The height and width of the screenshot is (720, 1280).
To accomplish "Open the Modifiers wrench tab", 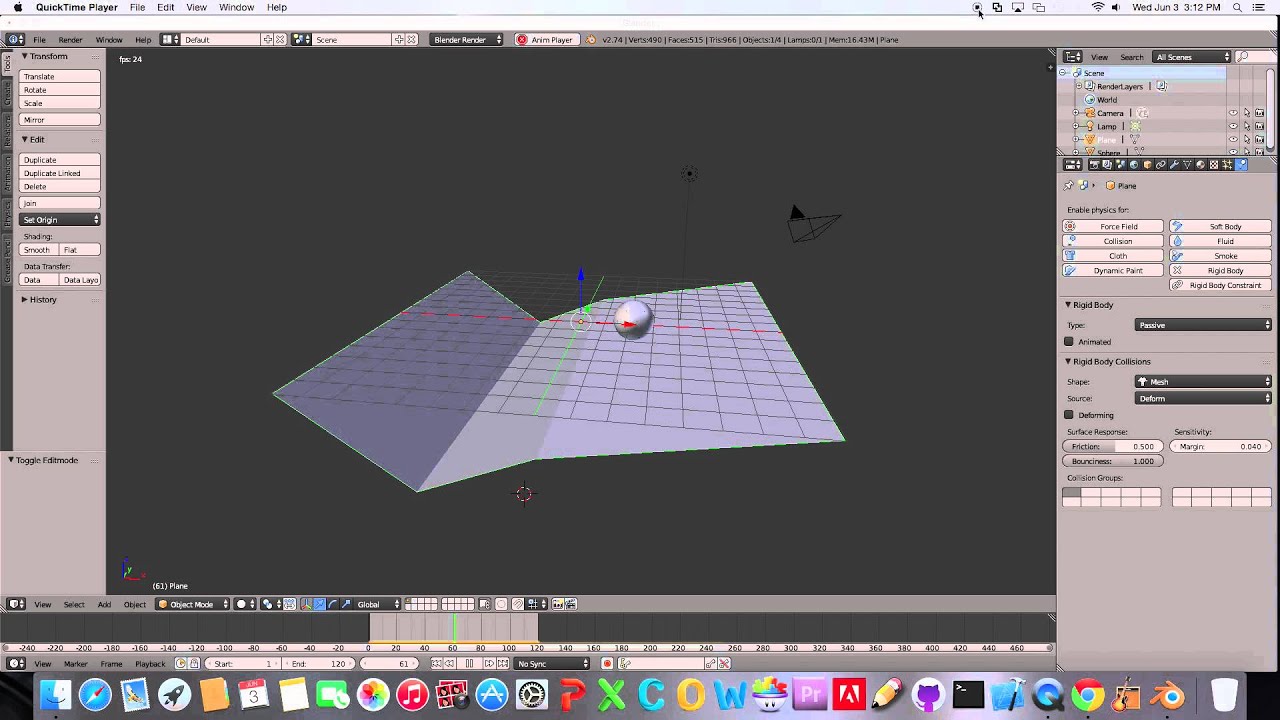I will click(1174, 164).
